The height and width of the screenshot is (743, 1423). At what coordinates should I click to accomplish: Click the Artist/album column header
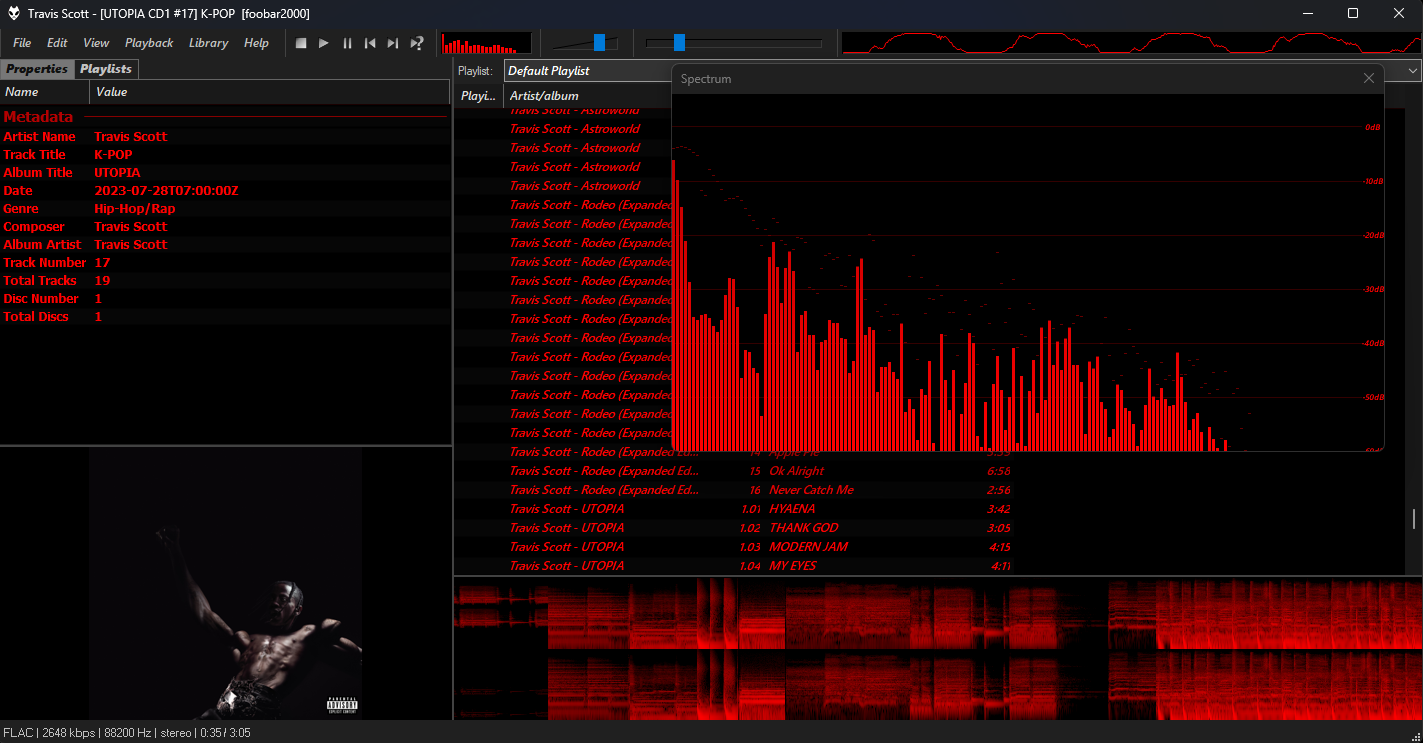[588, 96]
